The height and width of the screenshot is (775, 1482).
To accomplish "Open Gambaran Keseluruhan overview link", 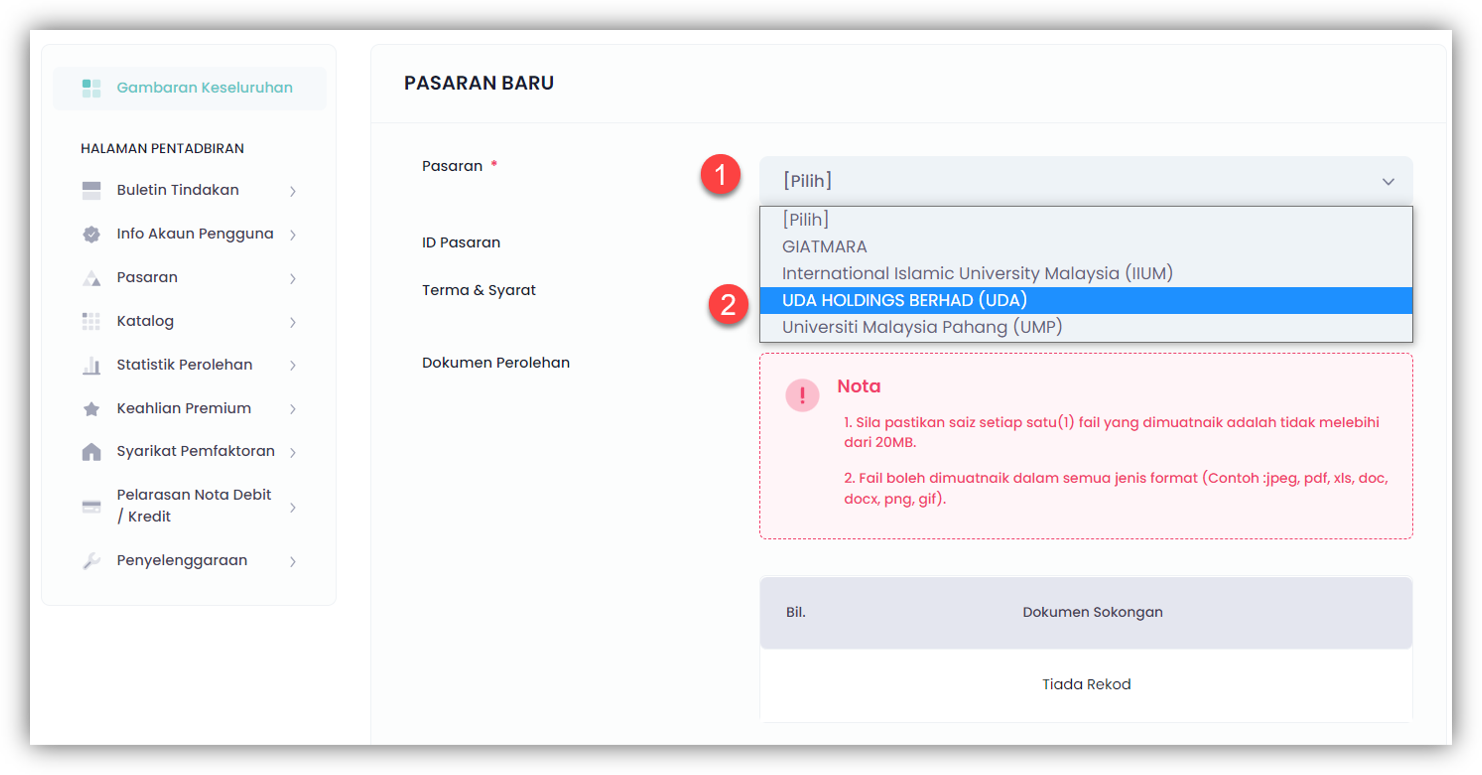I will 204,88.
